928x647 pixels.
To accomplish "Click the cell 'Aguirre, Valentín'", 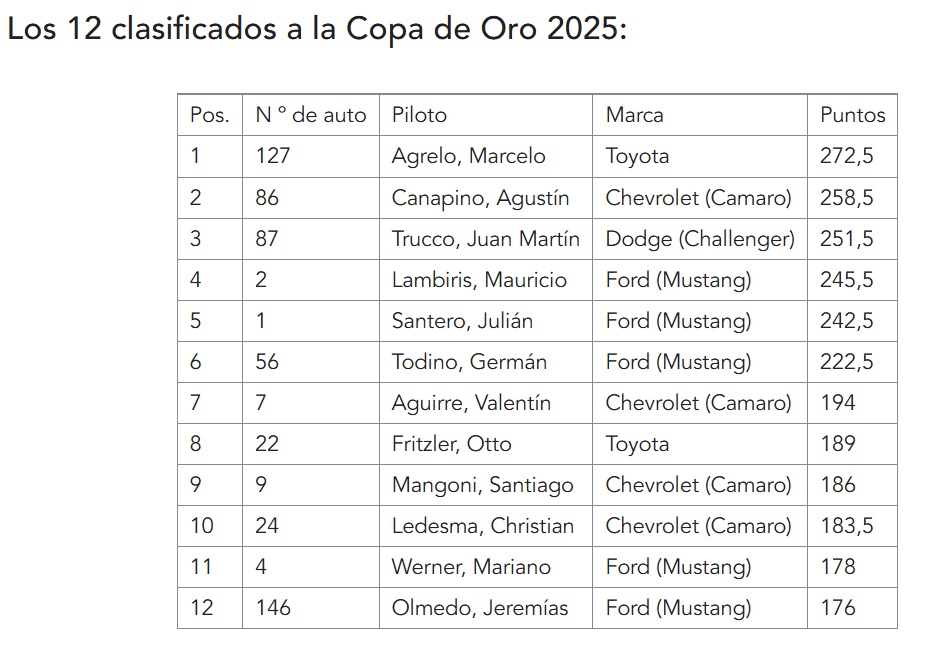I will click(486, 403).
